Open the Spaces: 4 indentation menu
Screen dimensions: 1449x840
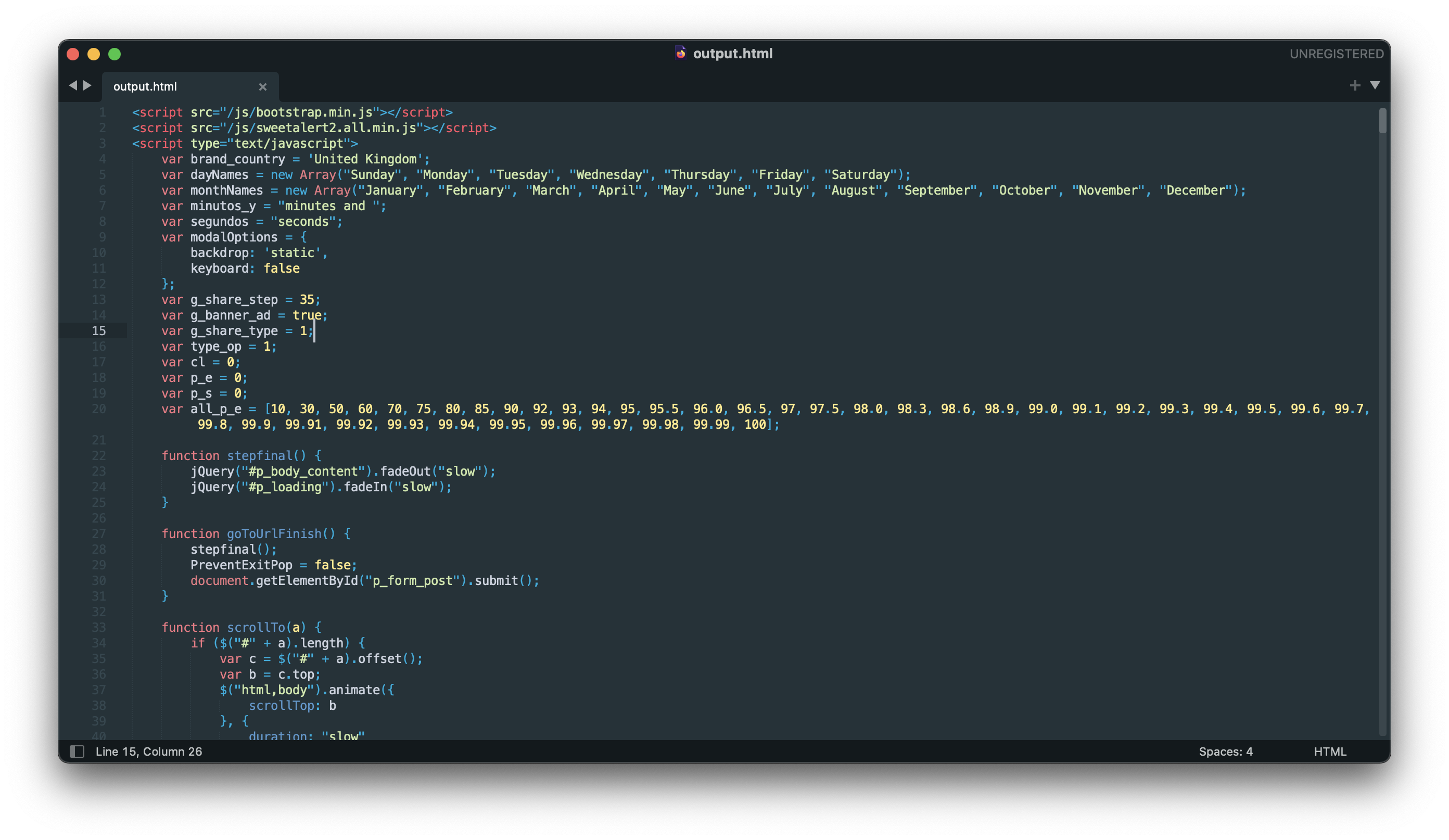(x=1225, y=752)
